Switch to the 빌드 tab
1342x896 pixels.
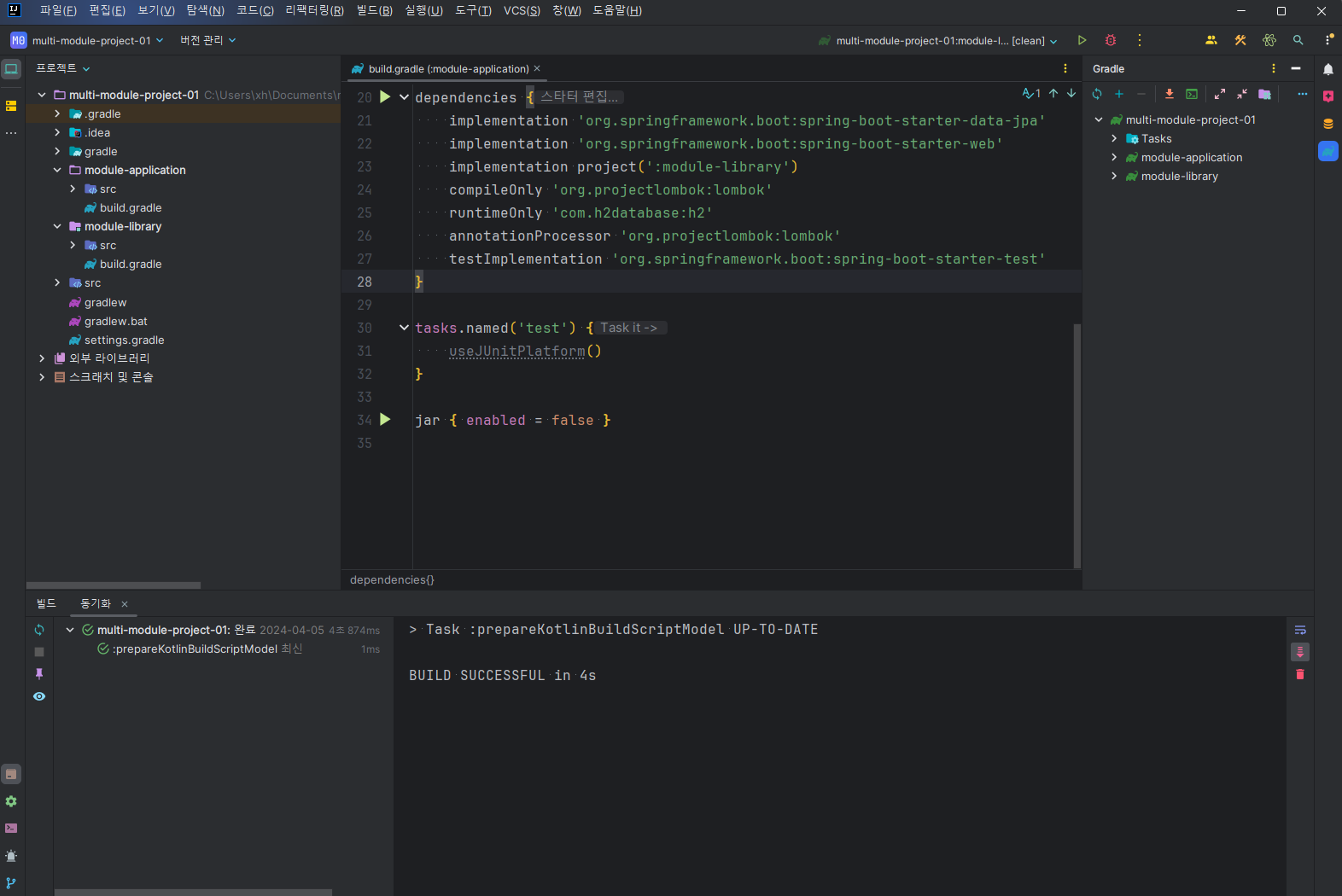[46, 603]
